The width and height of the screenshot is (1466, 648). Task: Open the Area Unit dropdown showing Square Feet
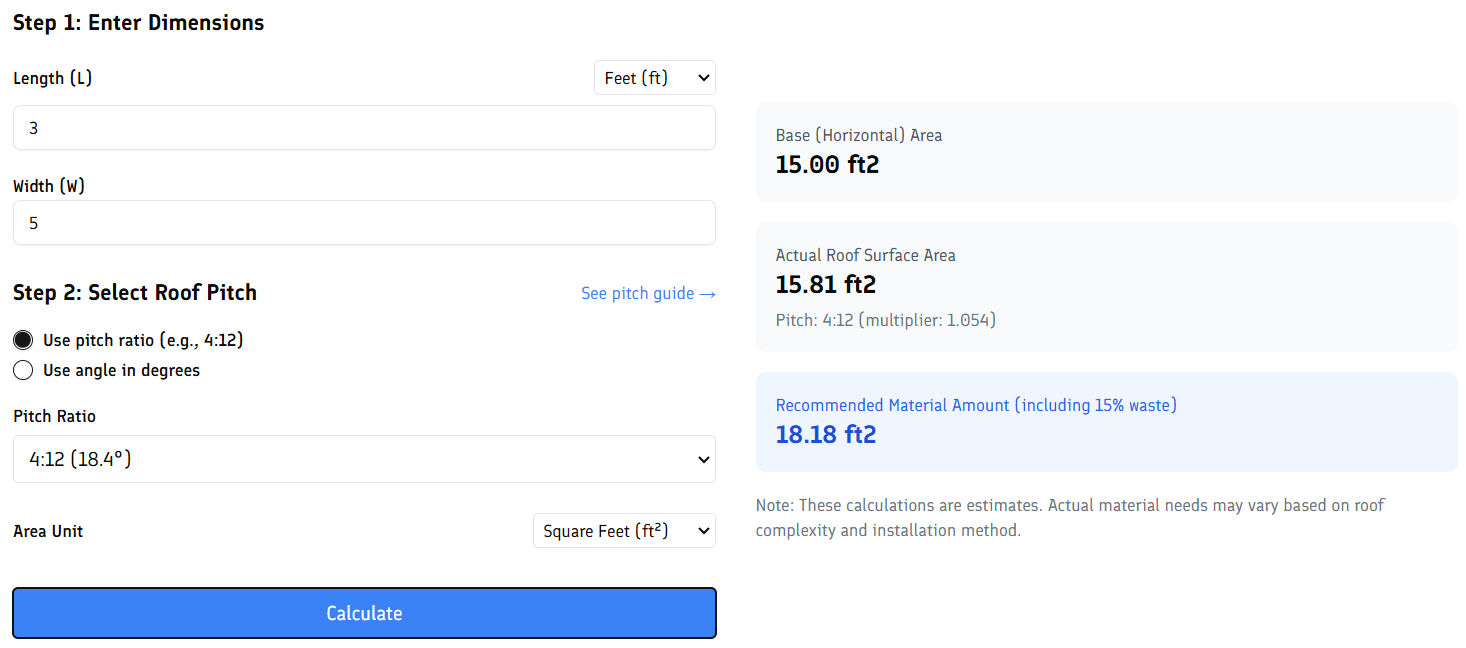pyautogui.click(x=623, y=530)
